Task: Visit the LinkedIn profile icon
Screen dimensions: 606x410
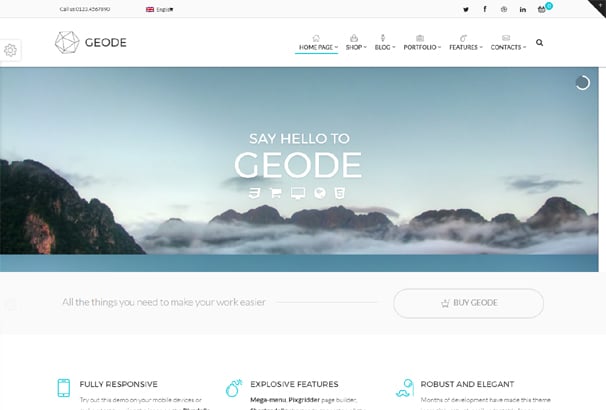Action: tap(523, 10)
